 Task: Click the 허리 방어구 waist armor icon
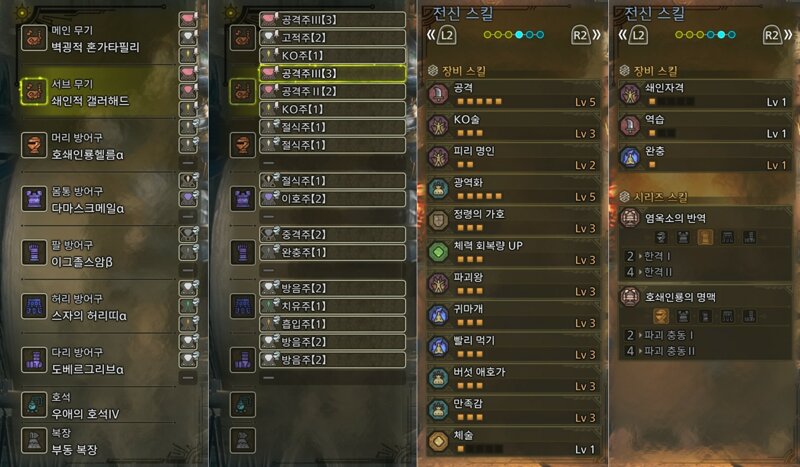pos(34,306)
